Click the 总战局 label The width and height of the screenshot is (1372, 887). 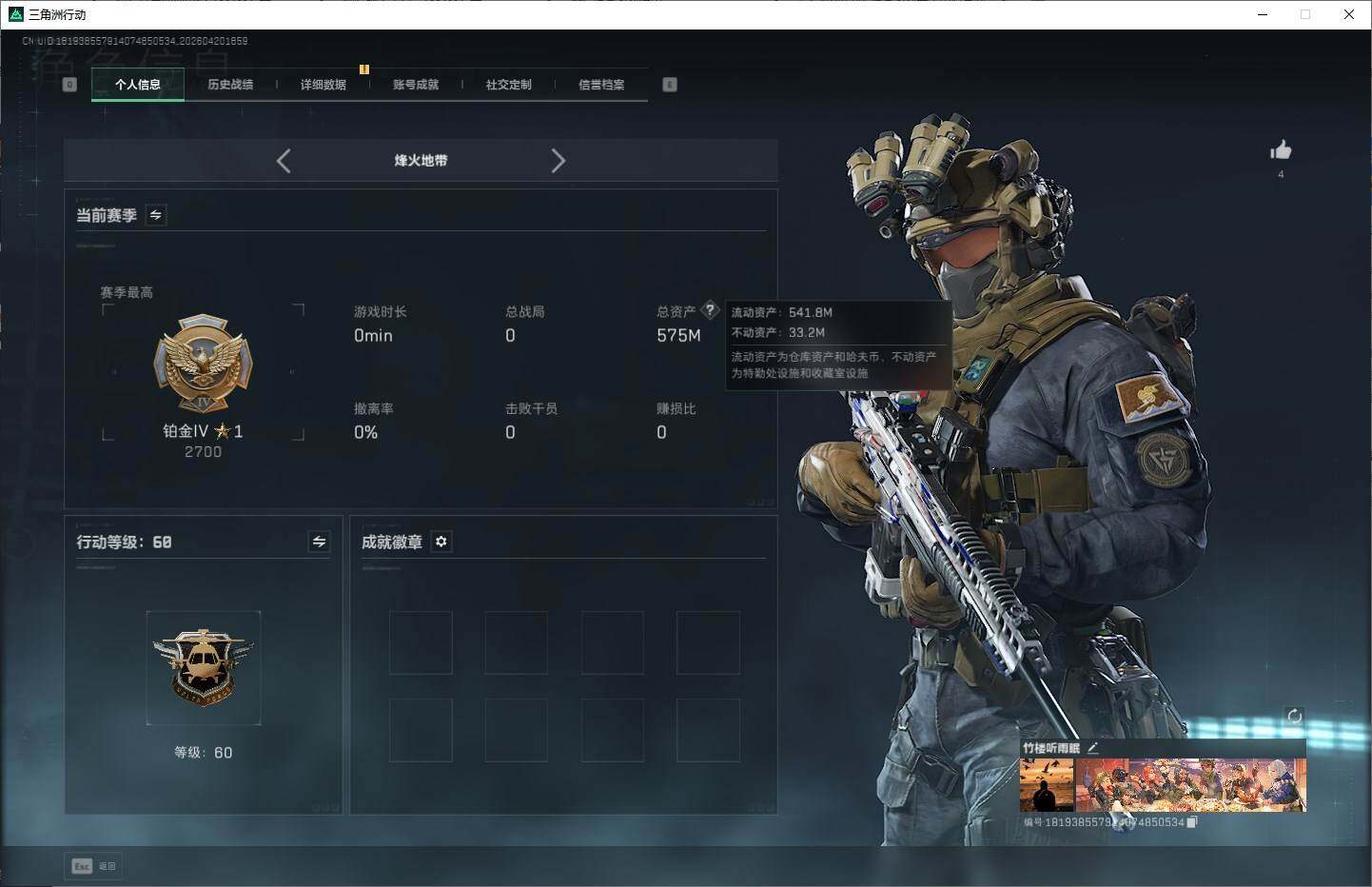pos(524,311)
